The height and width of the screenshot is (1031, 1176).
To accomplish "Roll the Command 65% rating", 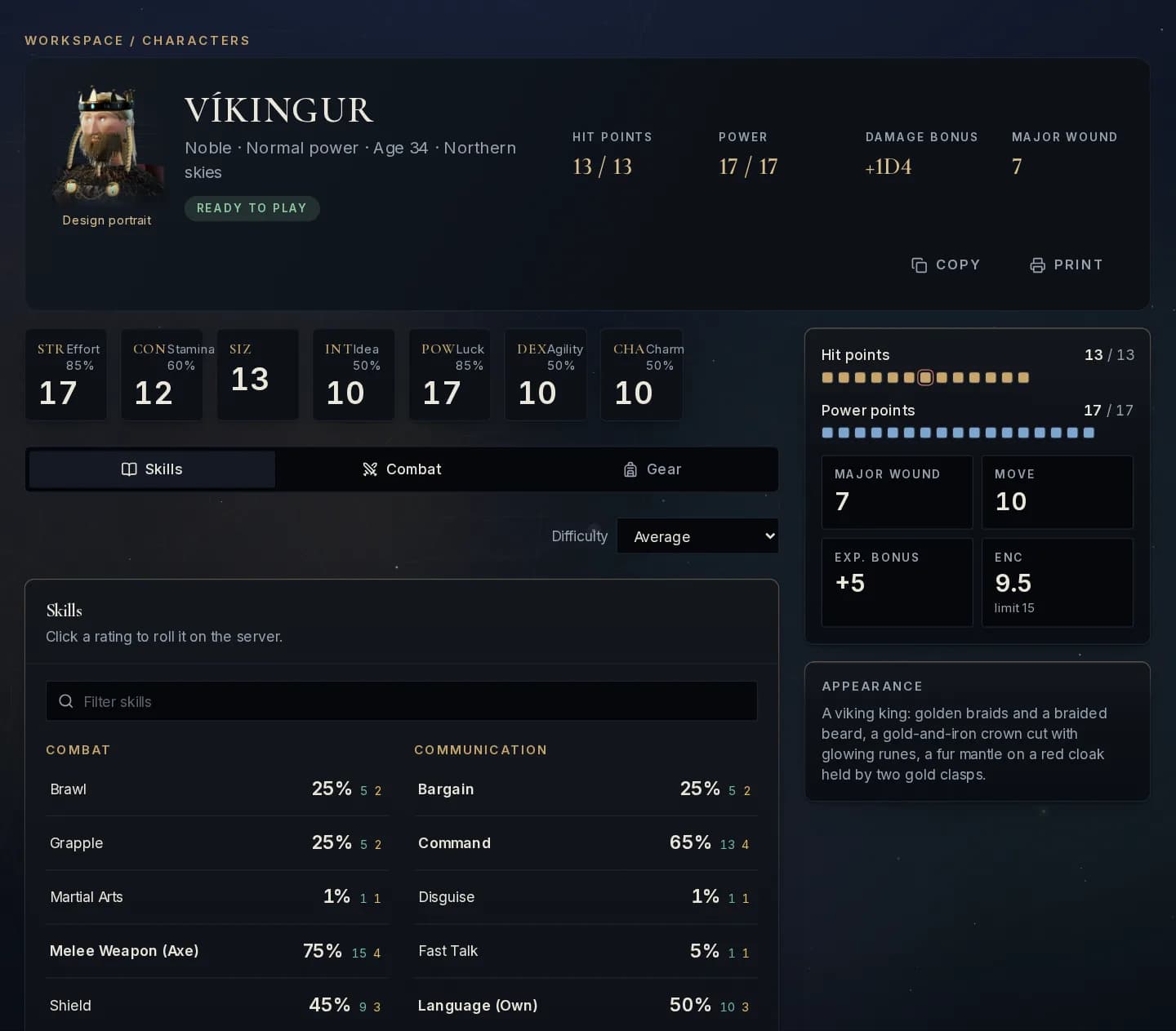I will pos(690,842).
